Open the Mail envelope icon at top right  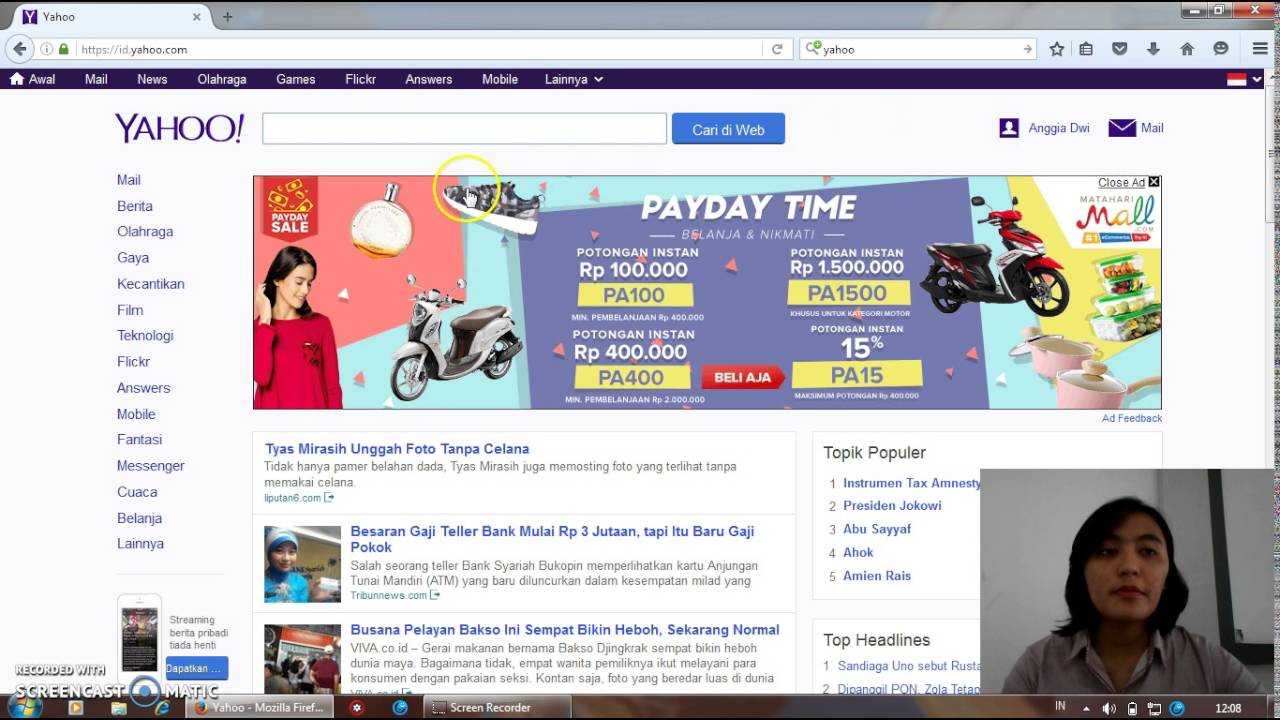point(1122,128)
